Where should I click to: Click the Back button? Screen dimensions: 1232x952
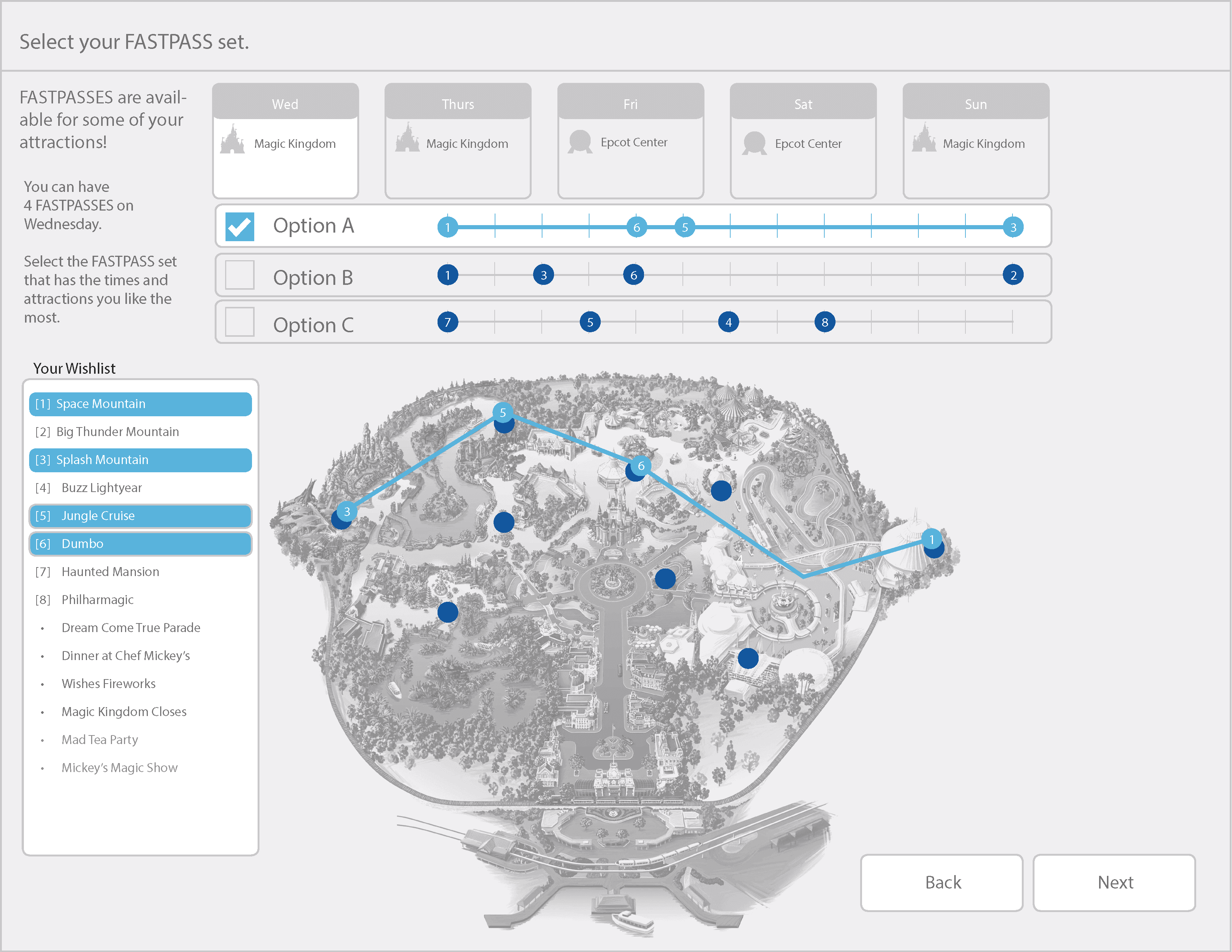(942, 883)
